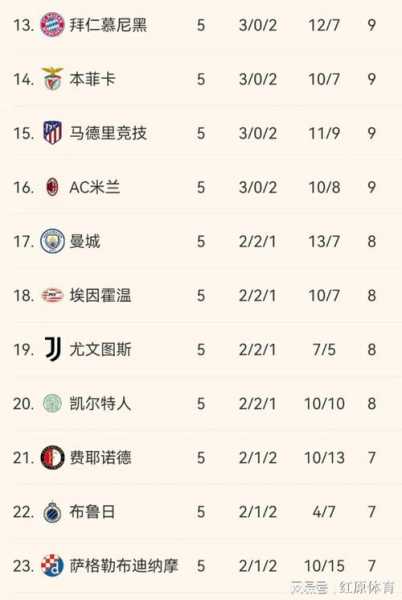Click the Manchester City round badge
The image size is (402, 600).
(52, 241)
